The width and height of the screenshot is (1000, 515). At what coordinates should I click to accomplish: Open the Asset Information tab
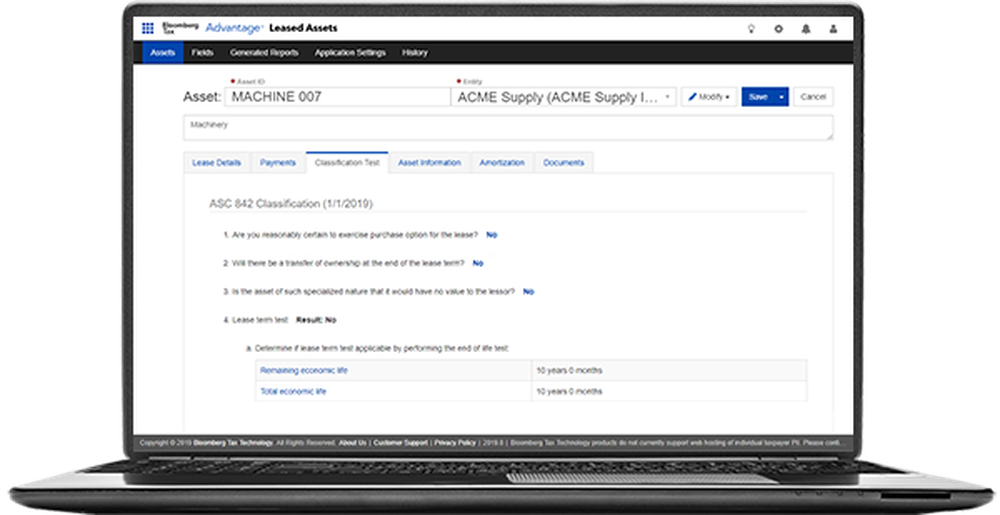click(x=429, y=163)
